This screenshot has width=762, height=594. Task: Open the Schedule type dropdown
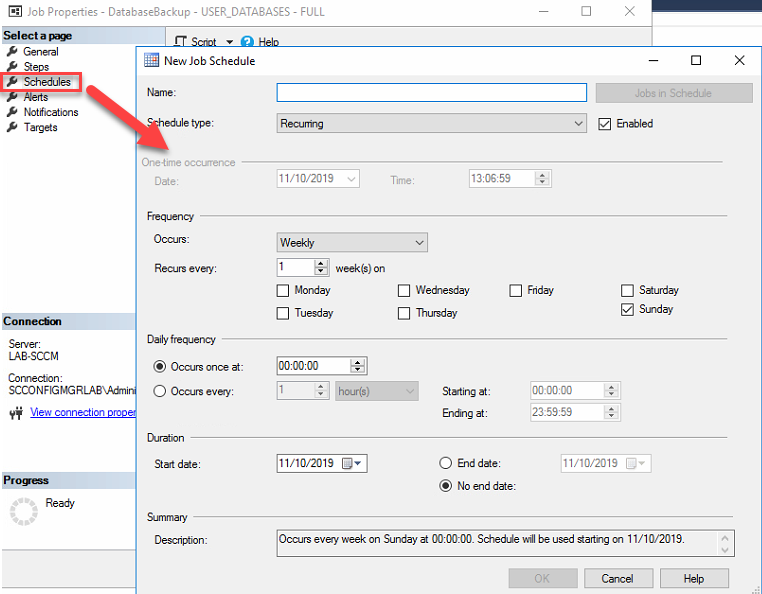432,123
